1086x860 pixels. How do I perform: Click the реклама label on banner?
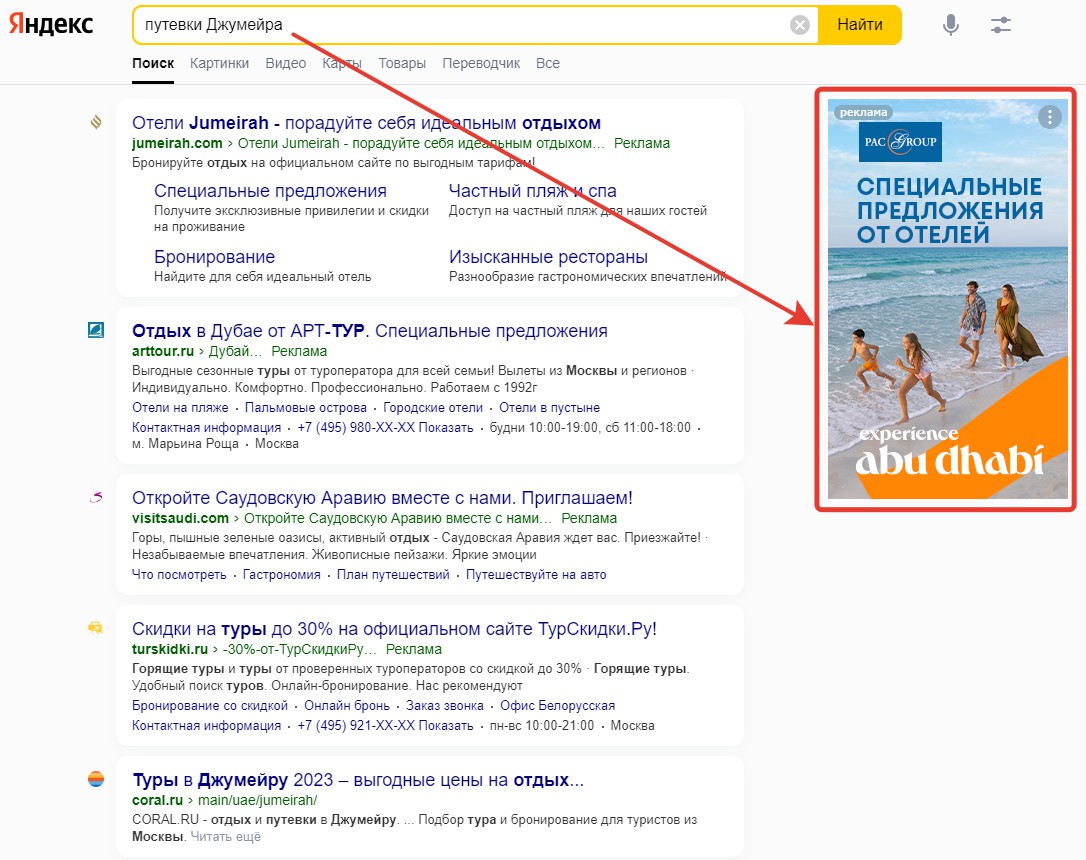(x=863, y=112)
